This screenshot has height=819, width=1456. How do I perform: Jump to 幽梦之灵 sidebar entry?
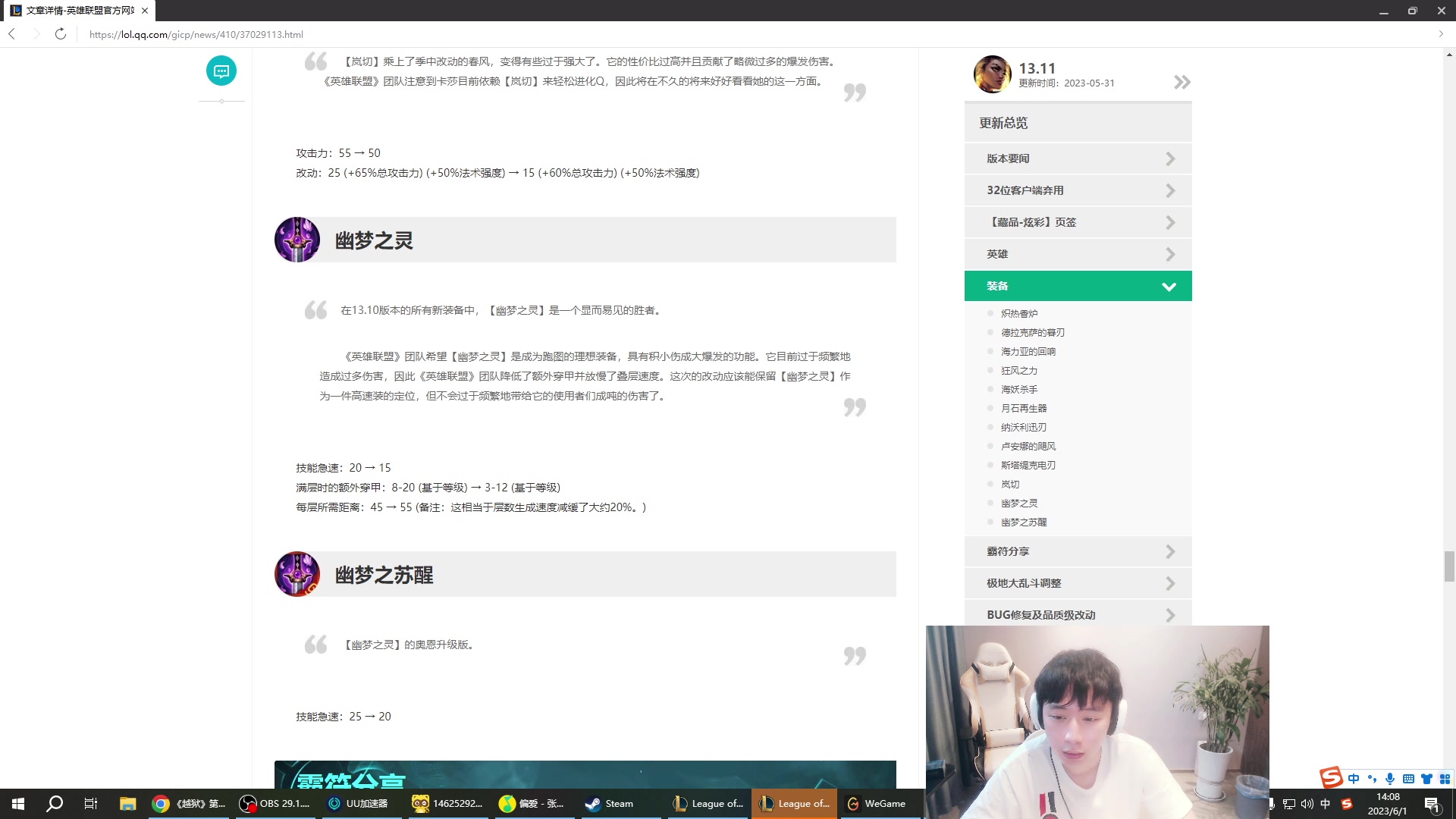[1019, 503]
